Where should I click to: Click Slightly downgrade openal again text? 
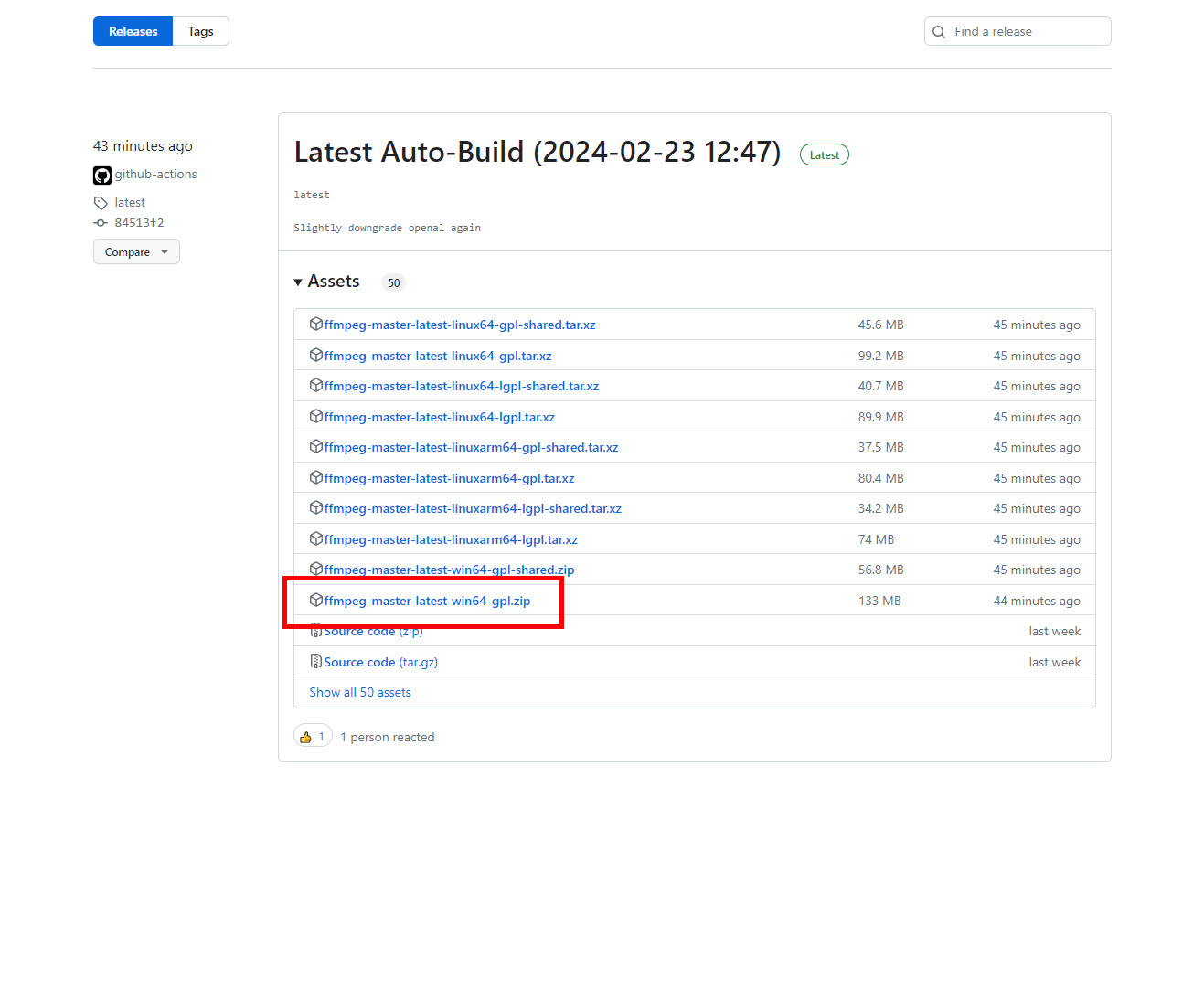pyautogui.click(x=387, y=228)
